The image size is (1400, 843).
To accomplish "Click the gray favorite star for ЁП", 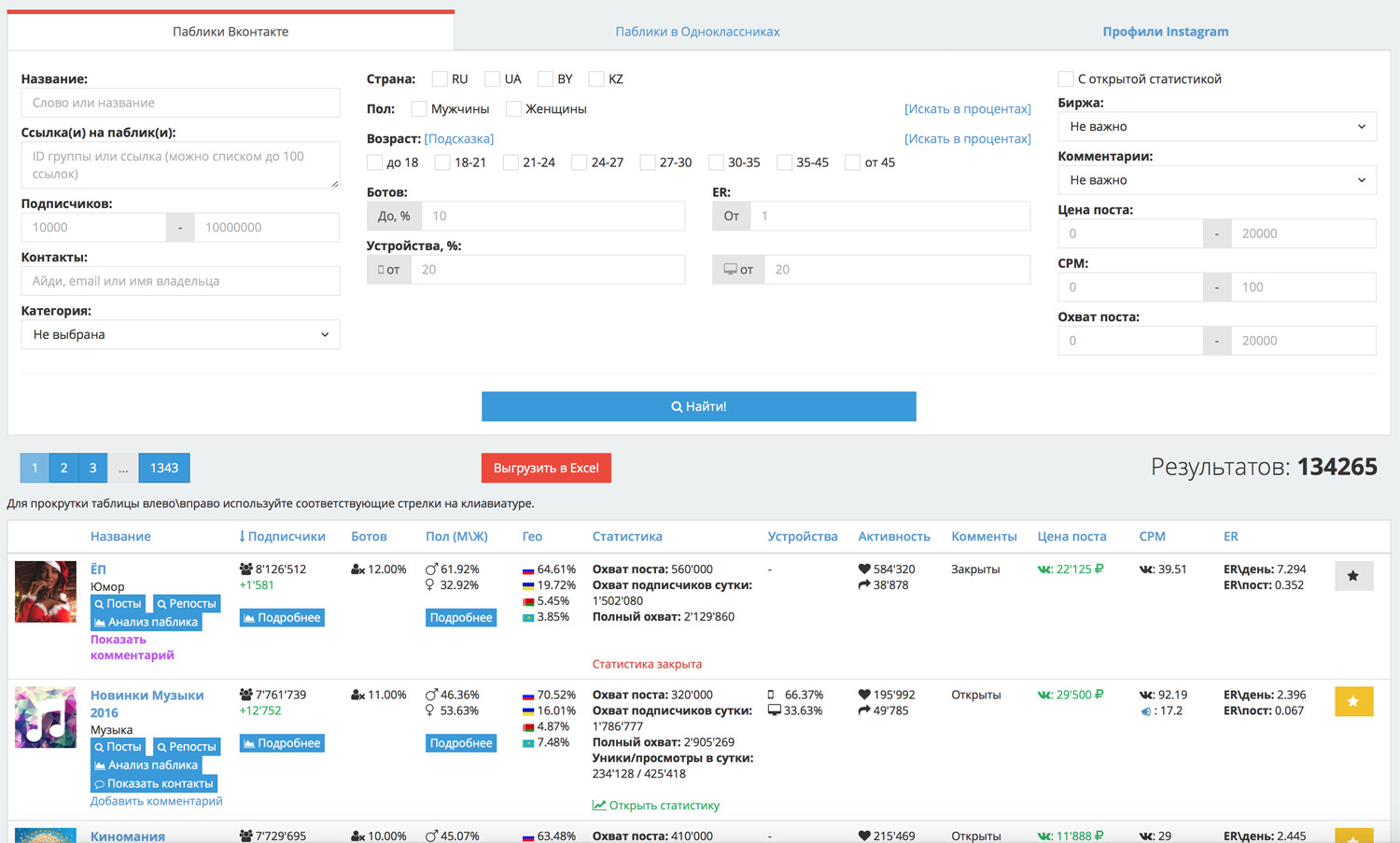I will (x=1353, y=576).
